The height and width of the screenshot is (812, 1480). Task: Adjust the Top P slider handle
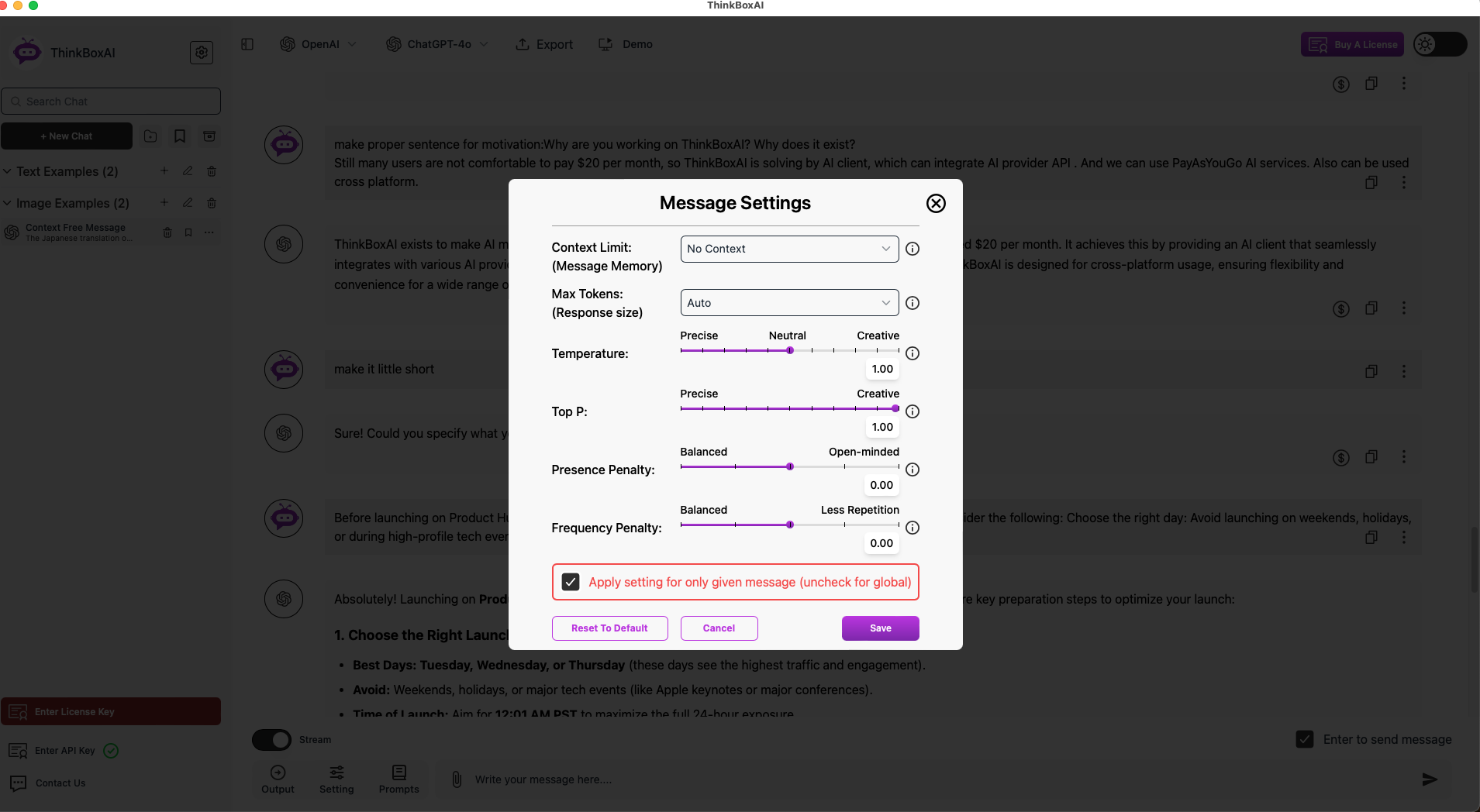pyautogui.click(x=895, y=408)
